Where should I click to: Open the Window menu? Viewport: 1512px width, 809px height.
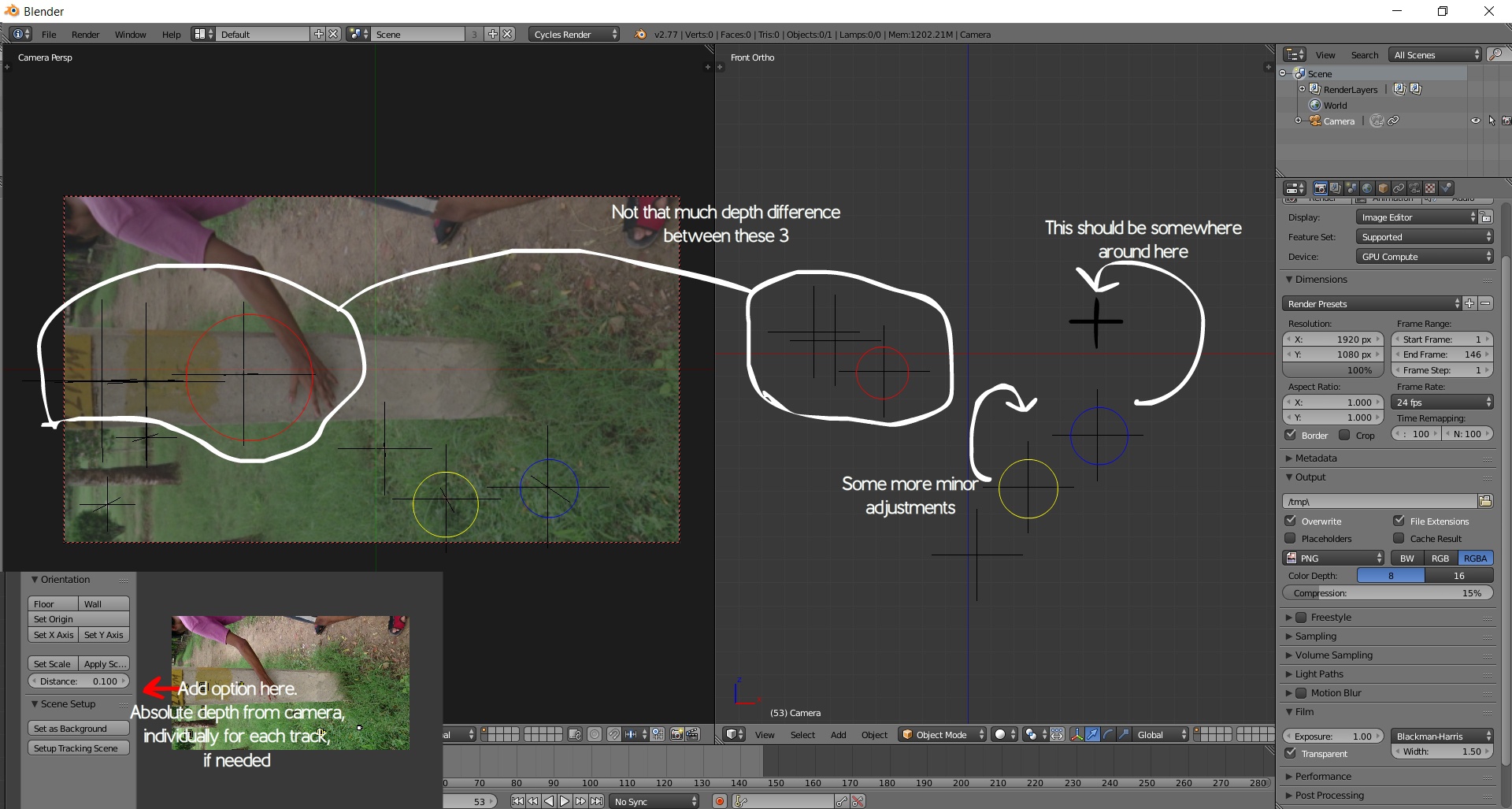(x=130, y=34)
